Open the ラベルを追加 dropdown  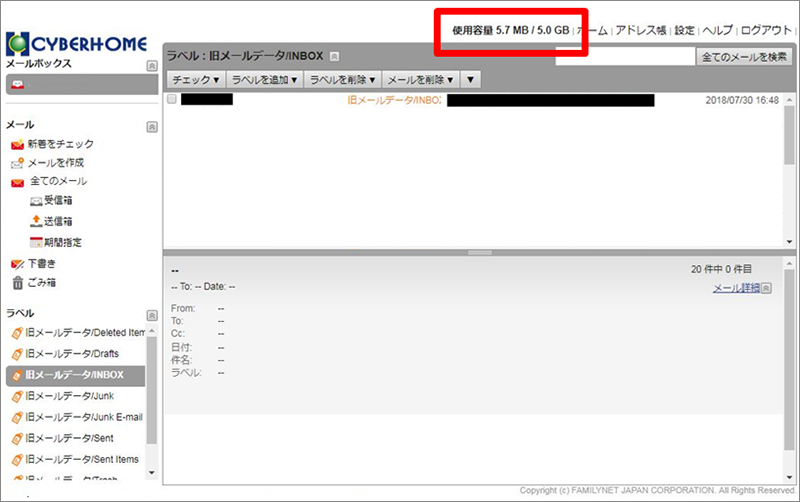(x=263, y=79)
